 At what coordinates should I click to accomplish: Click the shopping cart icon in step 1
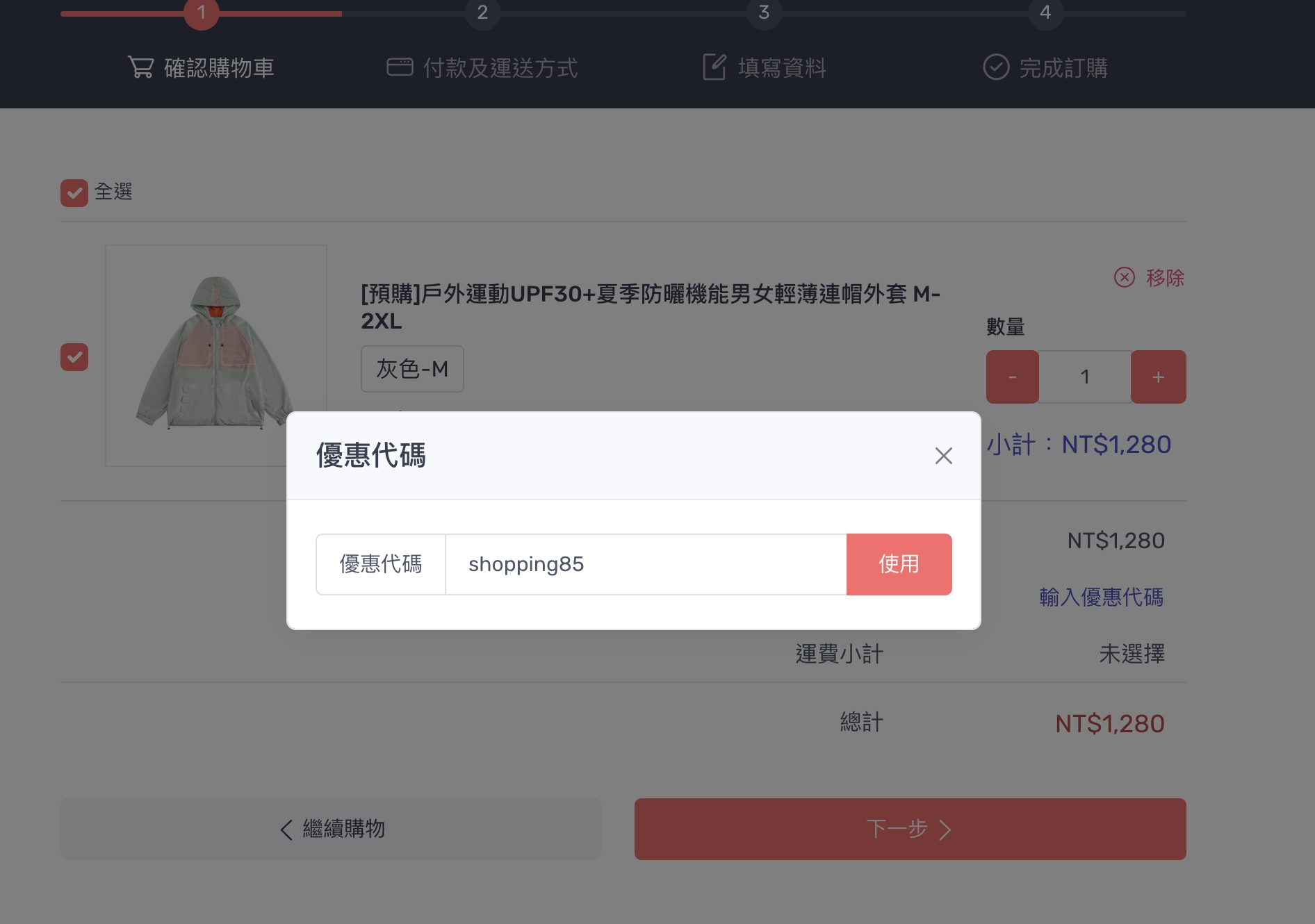(140, 67)
